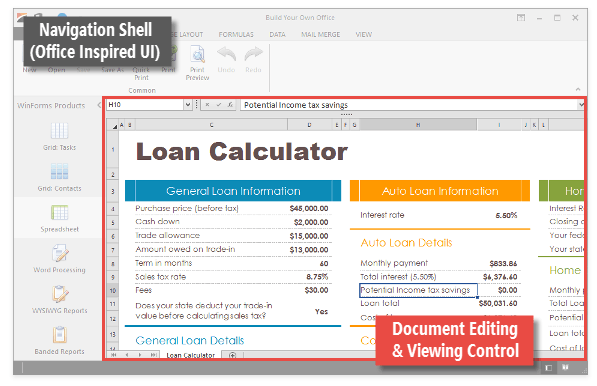Collapse the ribbon with the caret
This screenshot has height=386, width=597.
coord(578,89)
